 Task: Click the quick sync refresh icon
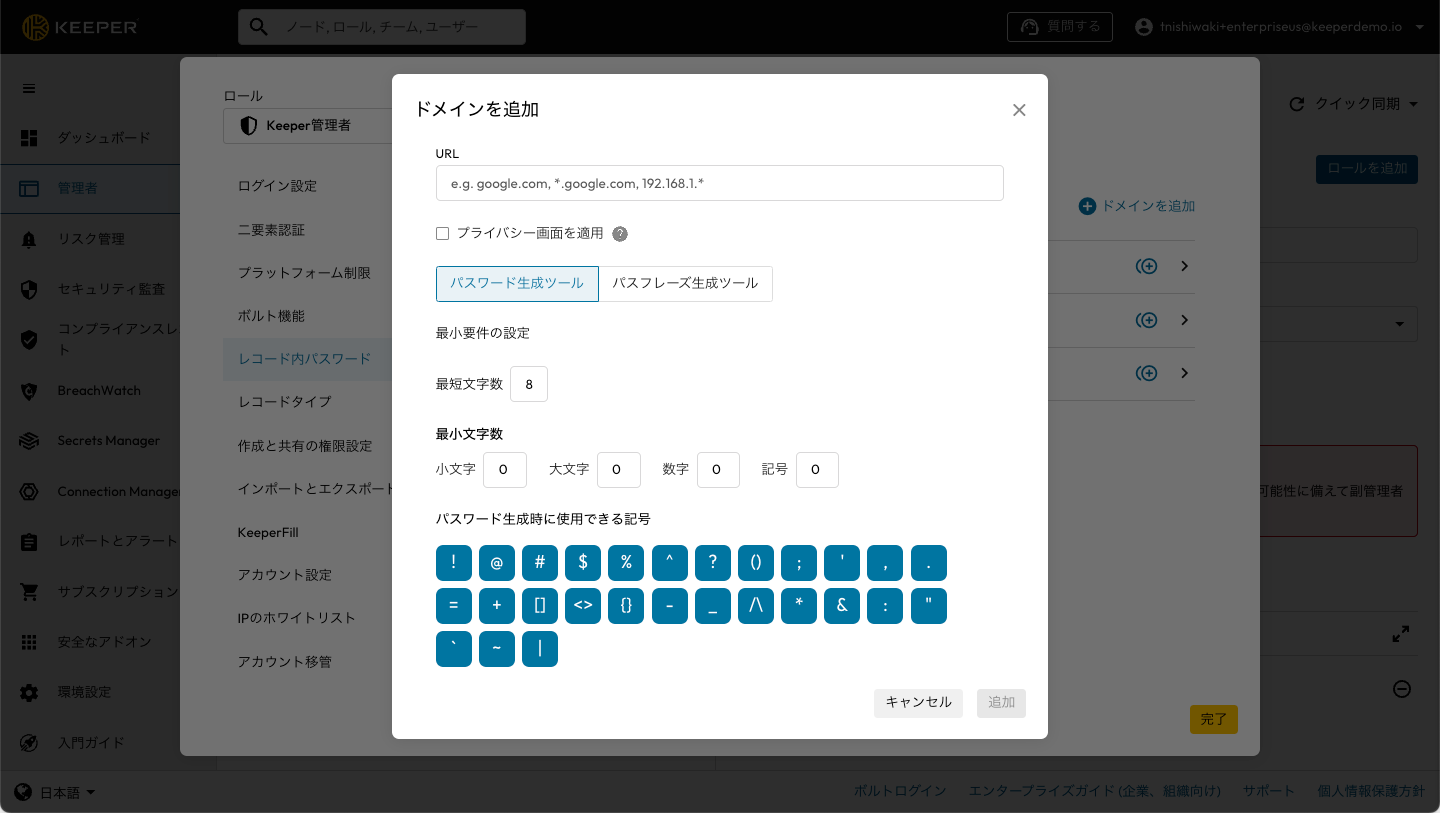[x=1297, y=104]
